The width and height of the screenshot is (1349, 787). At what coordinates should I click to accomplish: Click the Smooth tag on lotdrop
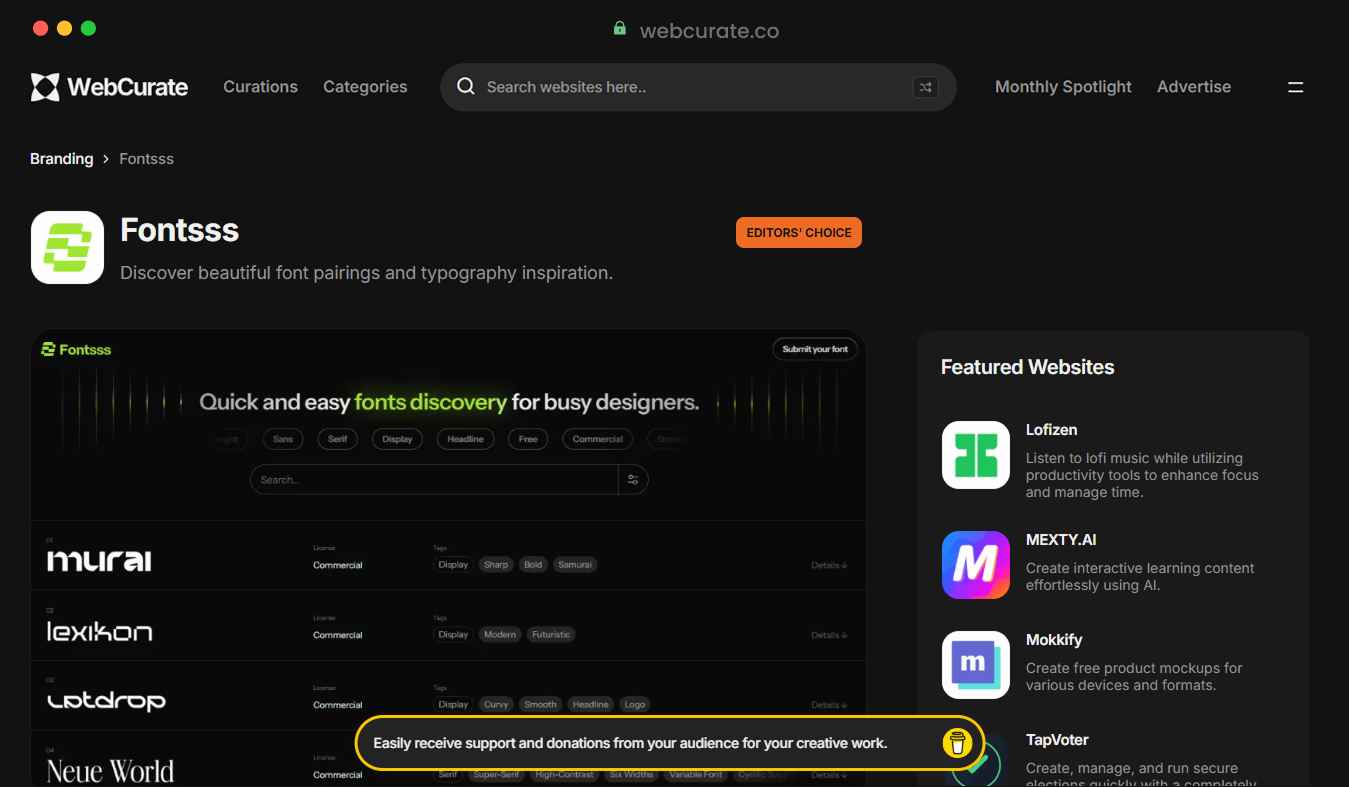(540, 705)
